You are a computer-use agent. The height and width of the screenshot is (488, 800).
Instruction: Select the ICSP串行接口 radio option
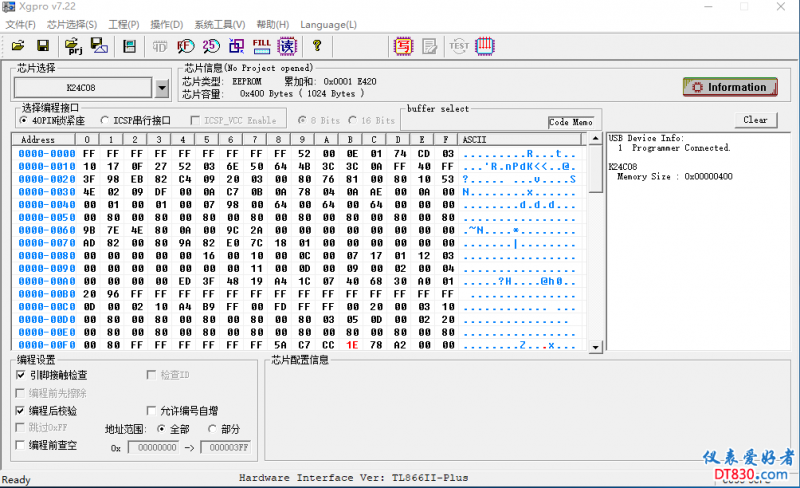[x=105, y=120]
